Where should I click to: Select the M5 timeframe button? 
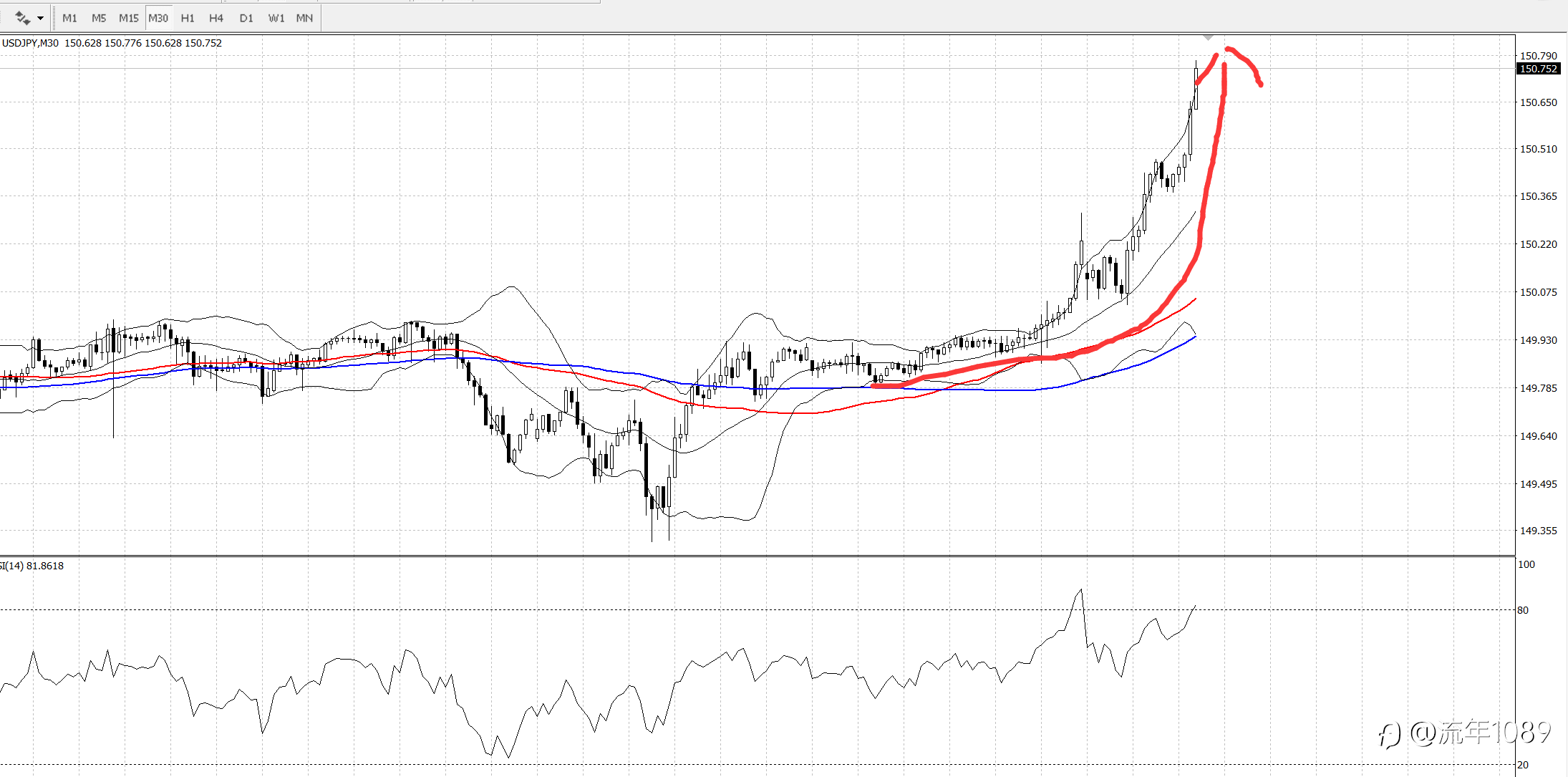point(99,18)
